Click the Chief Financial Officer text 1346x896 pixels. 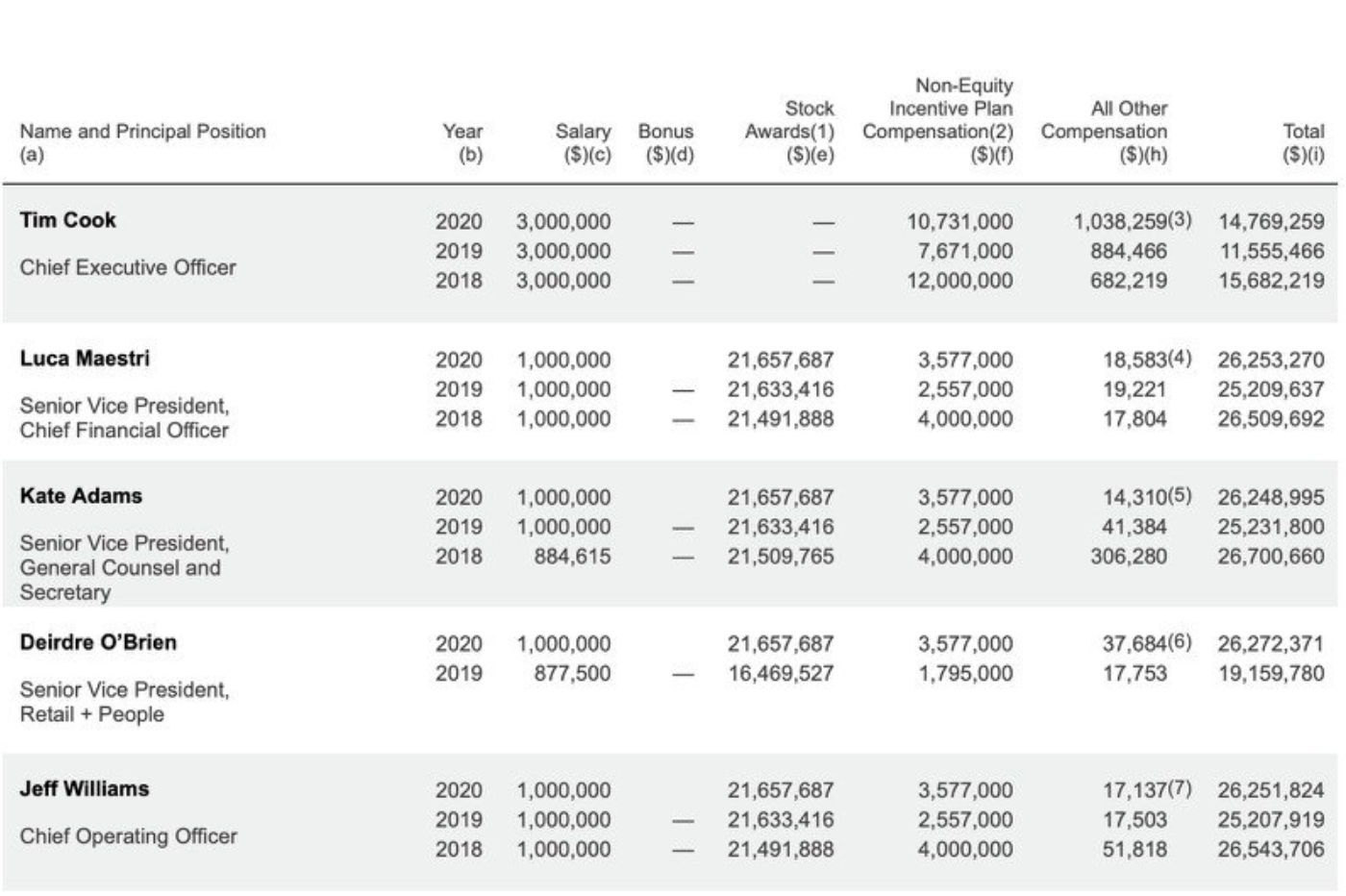tap(124, 431)
